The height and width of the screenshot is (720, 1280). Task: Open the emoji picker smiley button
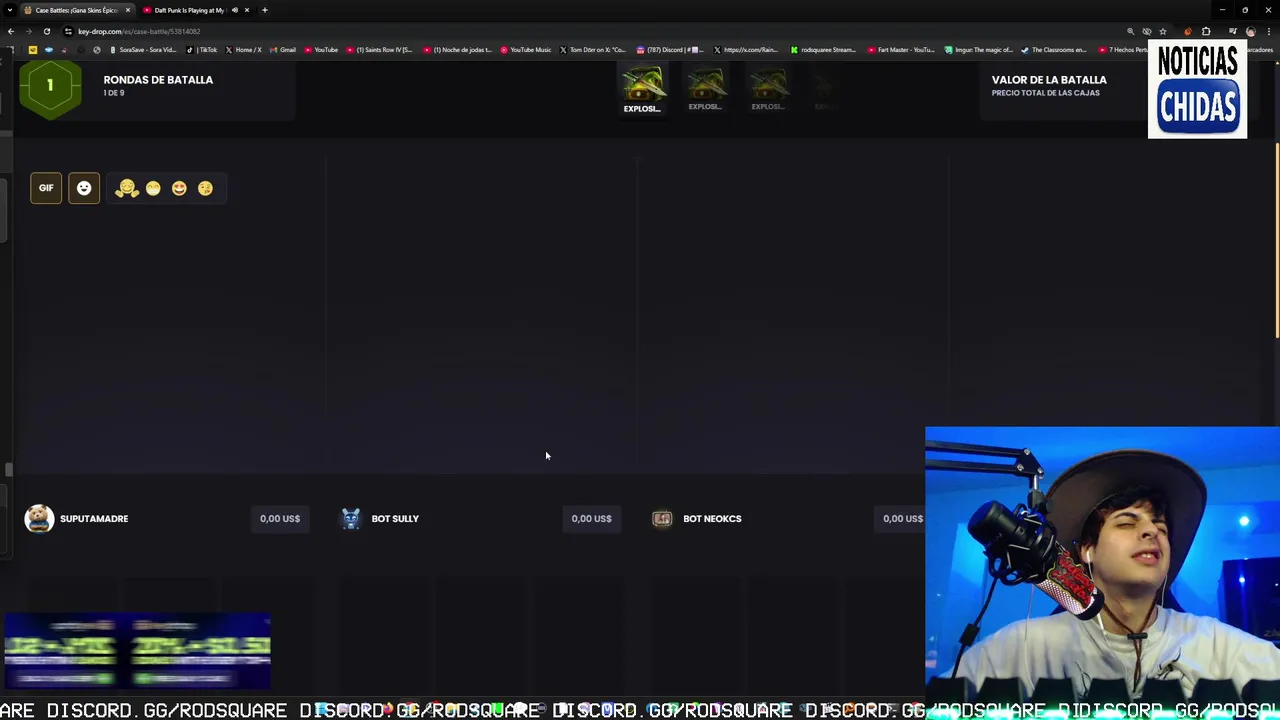click(84, 188)
